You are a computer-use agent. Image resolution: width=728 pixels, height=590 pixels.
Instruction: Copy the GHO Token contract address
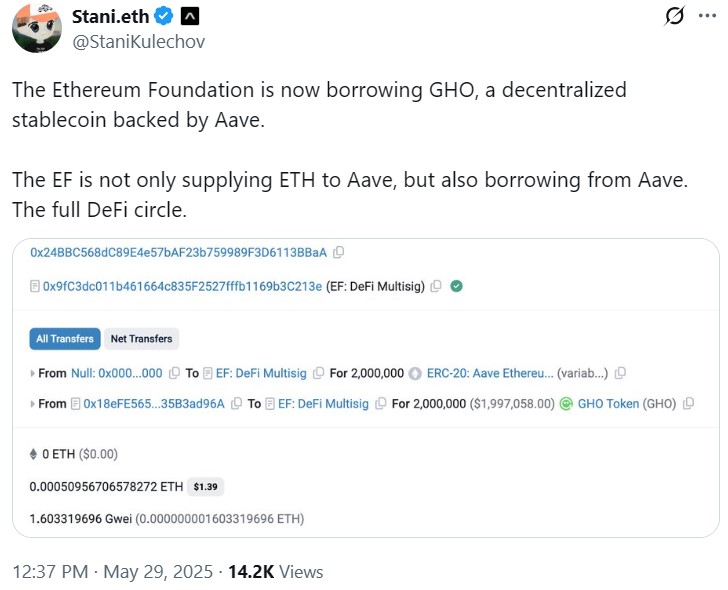[688, 404]
